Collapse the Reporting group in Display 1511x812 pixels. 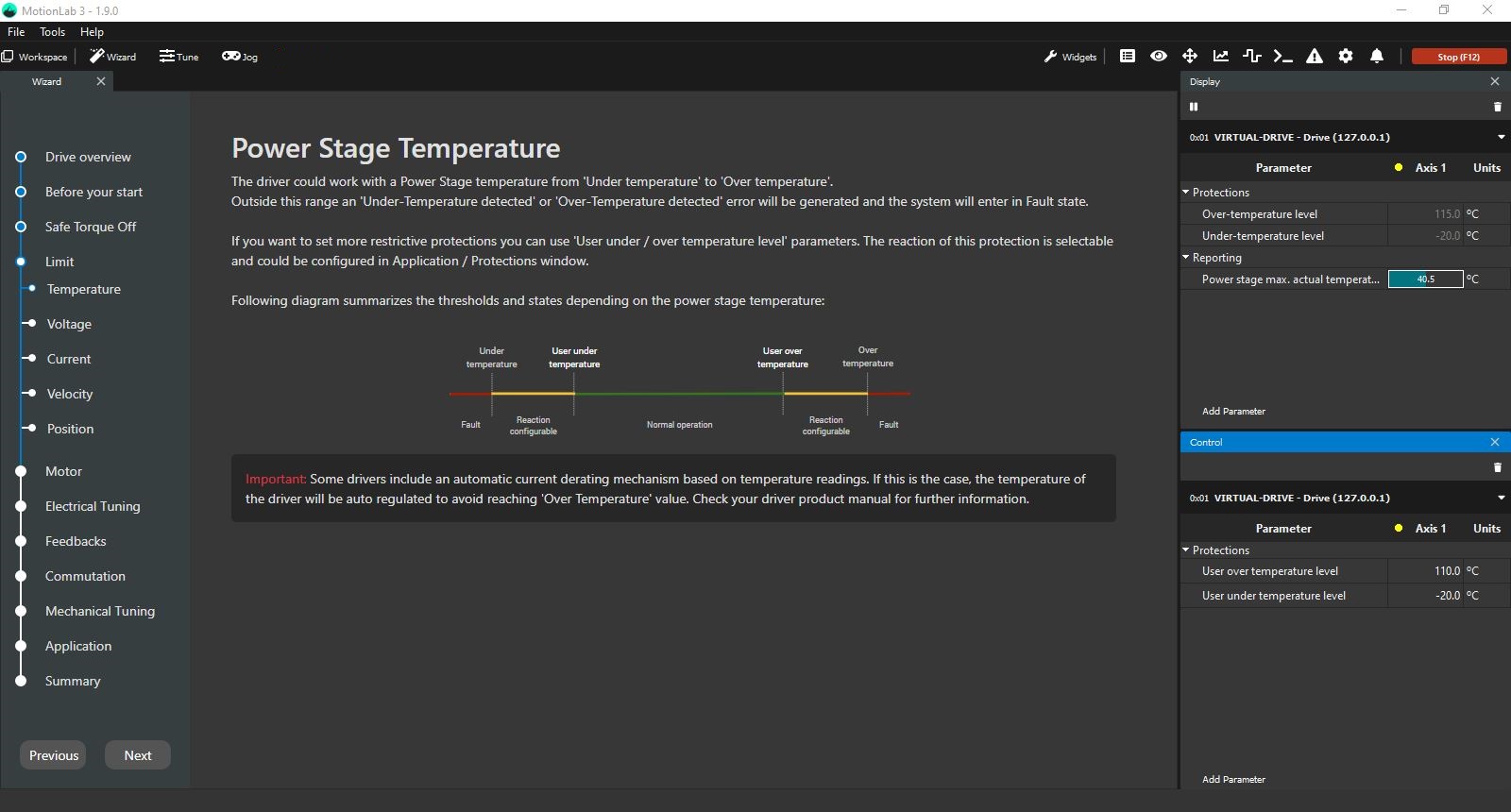pos(1186,258)
